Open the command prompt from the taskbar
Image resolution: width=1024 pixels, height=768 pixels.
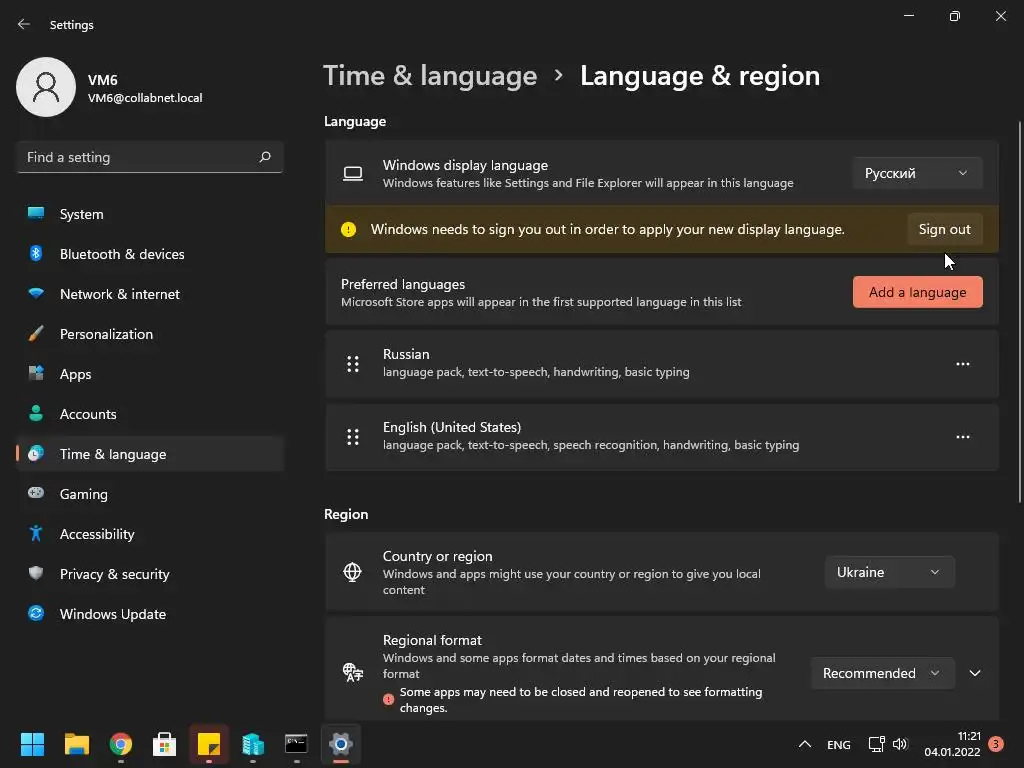pyautogui.click(x=296, y=744)
